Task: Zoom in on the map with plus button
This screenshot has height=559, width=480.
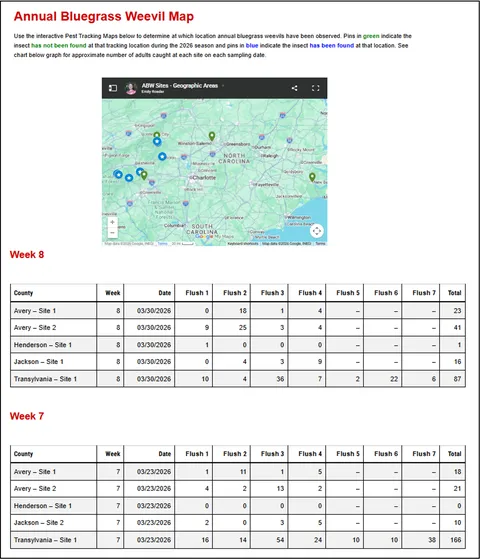Action: (112, 222)
